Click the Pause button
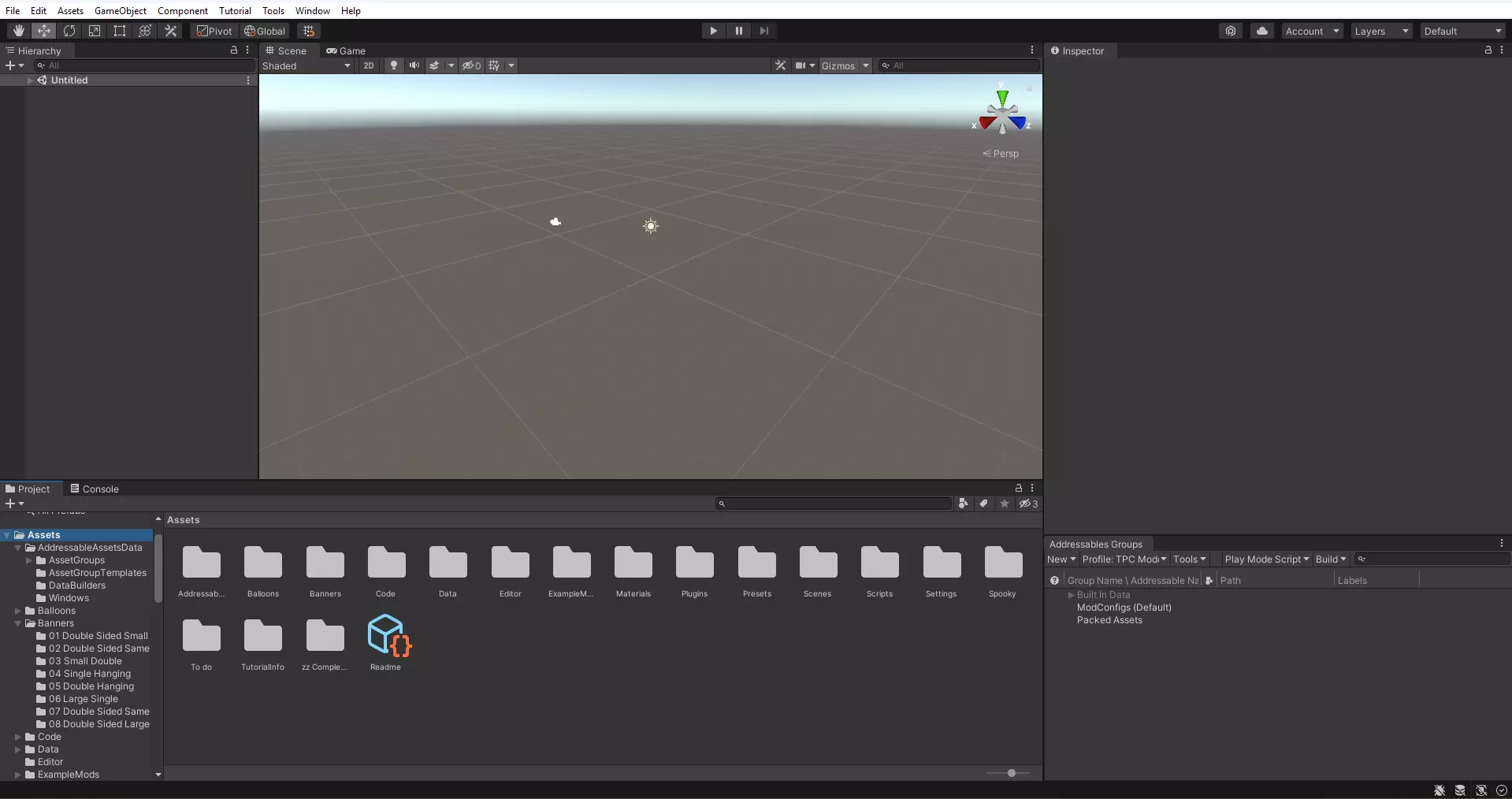 [x=739, y=31]
